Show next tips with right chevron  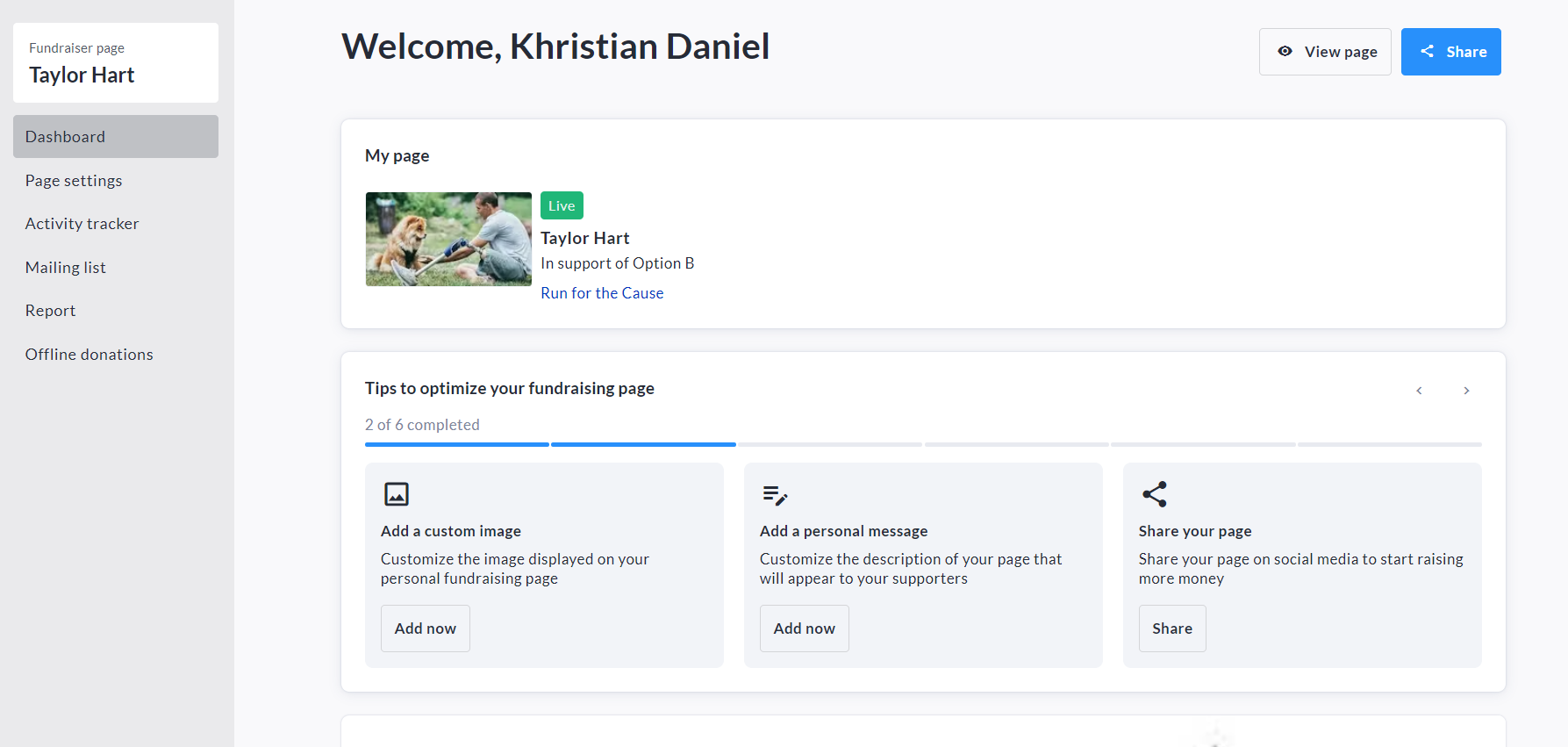1466,391
